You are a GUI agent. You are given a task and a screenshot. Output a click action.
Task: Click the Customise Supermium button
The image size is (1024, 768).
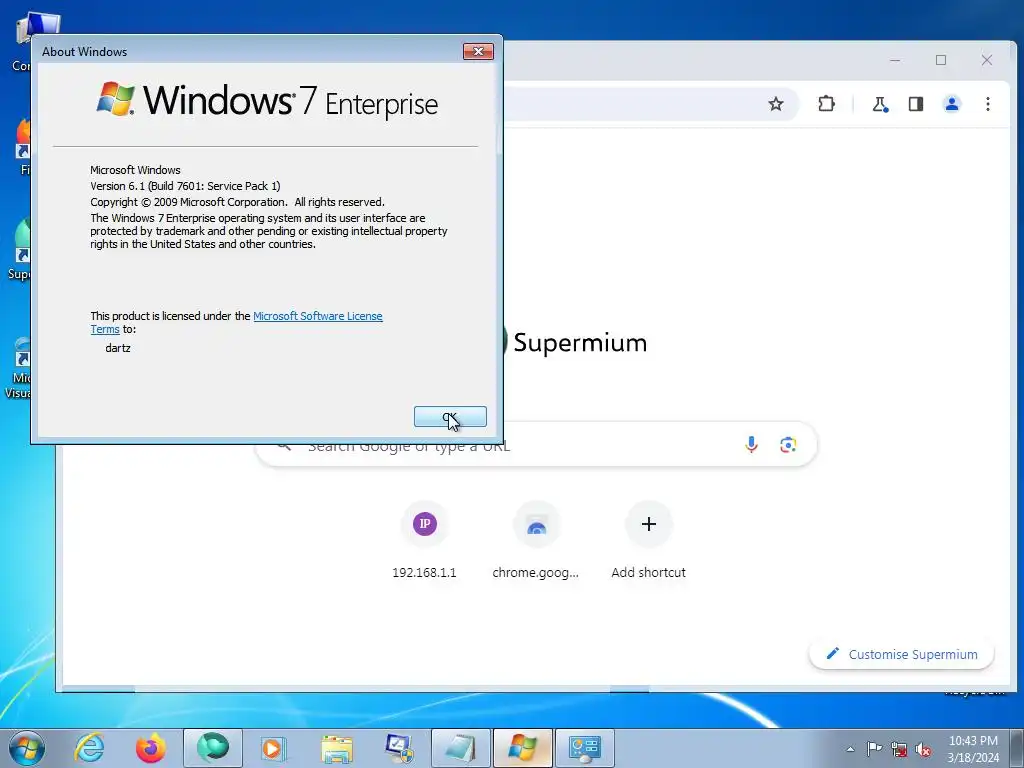[x=901, y=654]
